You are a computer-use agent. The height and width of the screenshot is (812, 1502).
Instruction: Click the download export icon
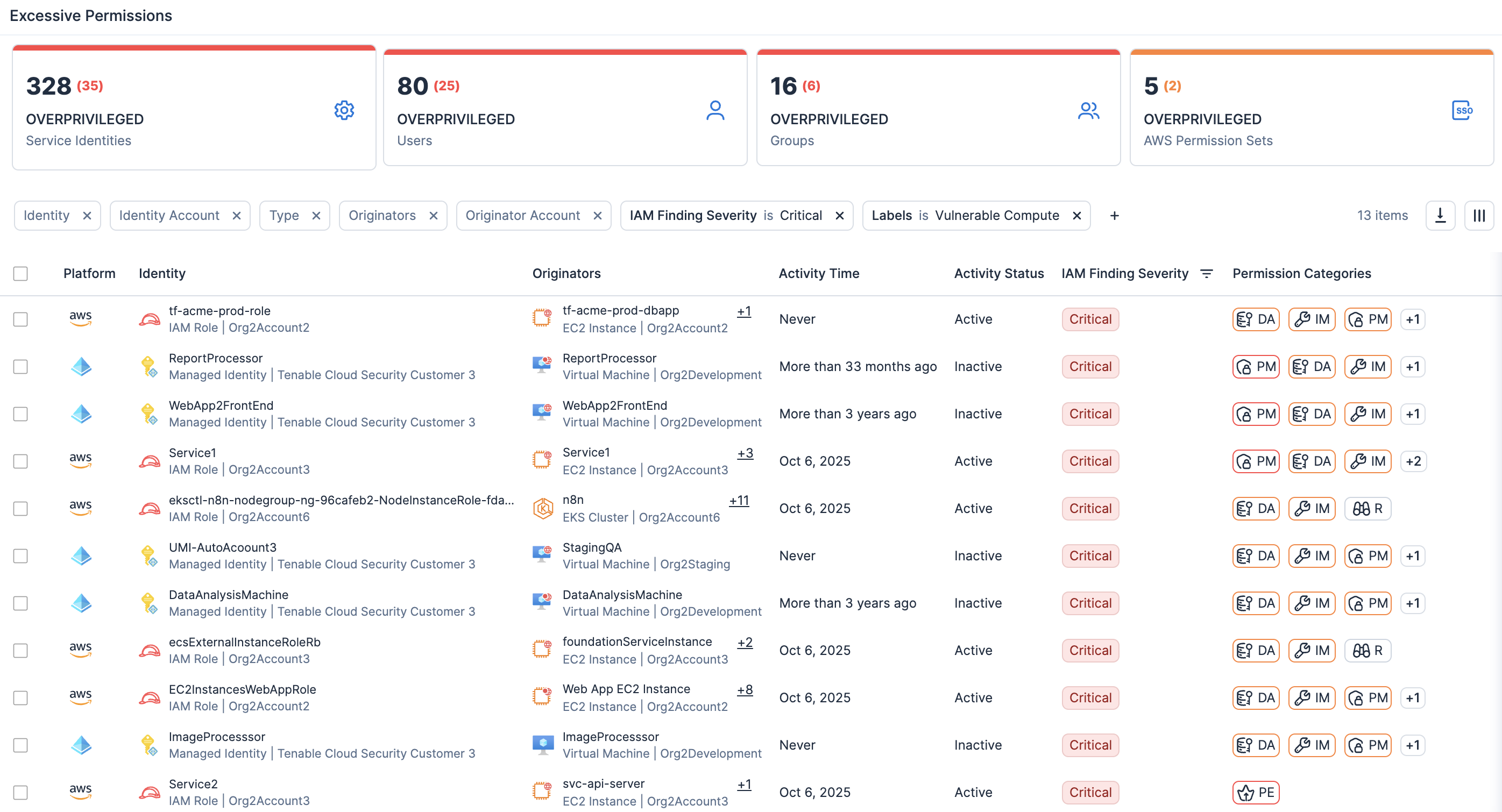pos(1440,216)
